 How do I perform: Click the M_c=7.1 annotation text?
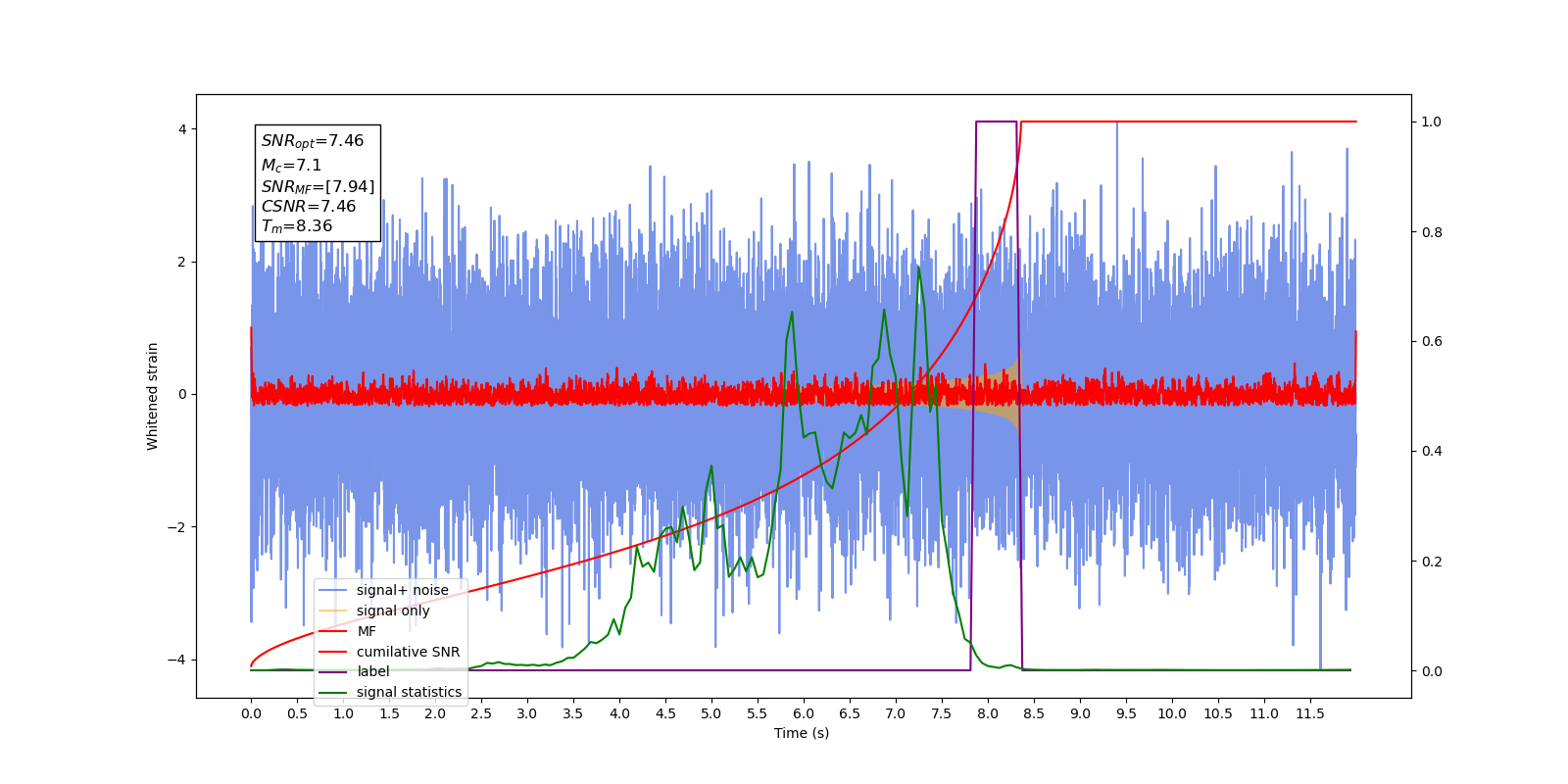[291, 166]
